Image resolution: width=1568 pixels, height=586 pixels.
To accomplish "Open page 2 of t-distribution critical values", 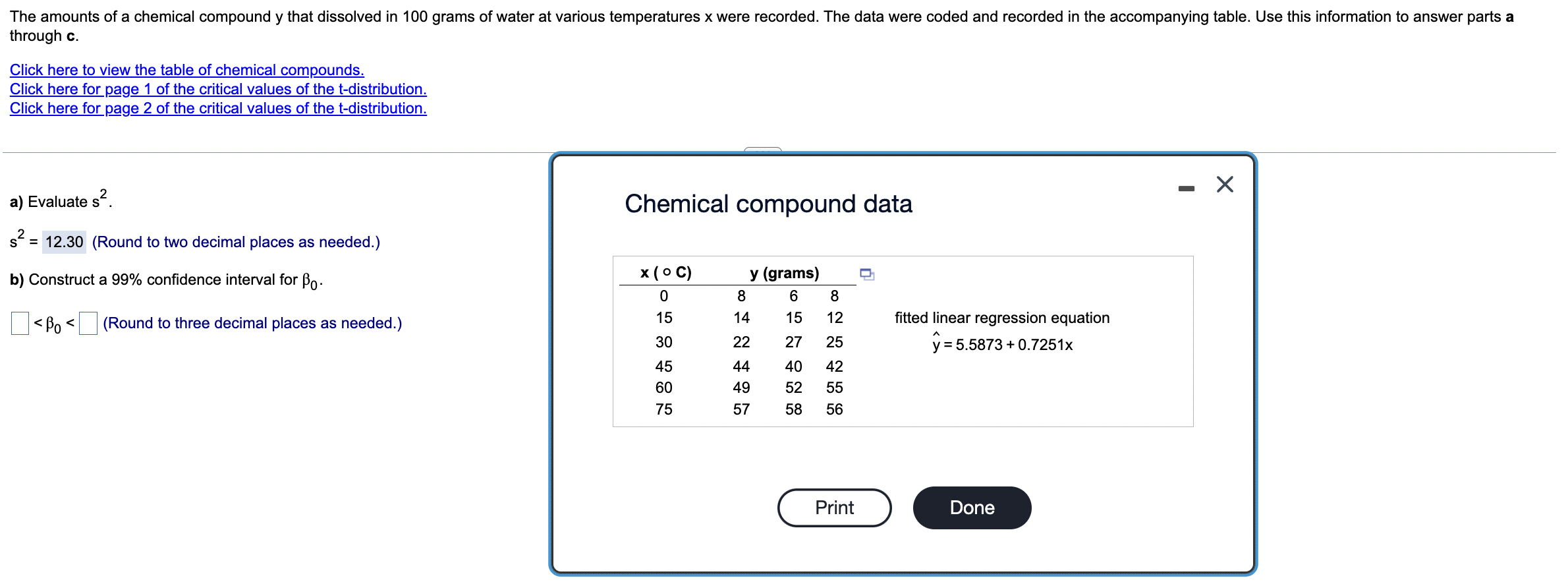I will coord(217,108).
